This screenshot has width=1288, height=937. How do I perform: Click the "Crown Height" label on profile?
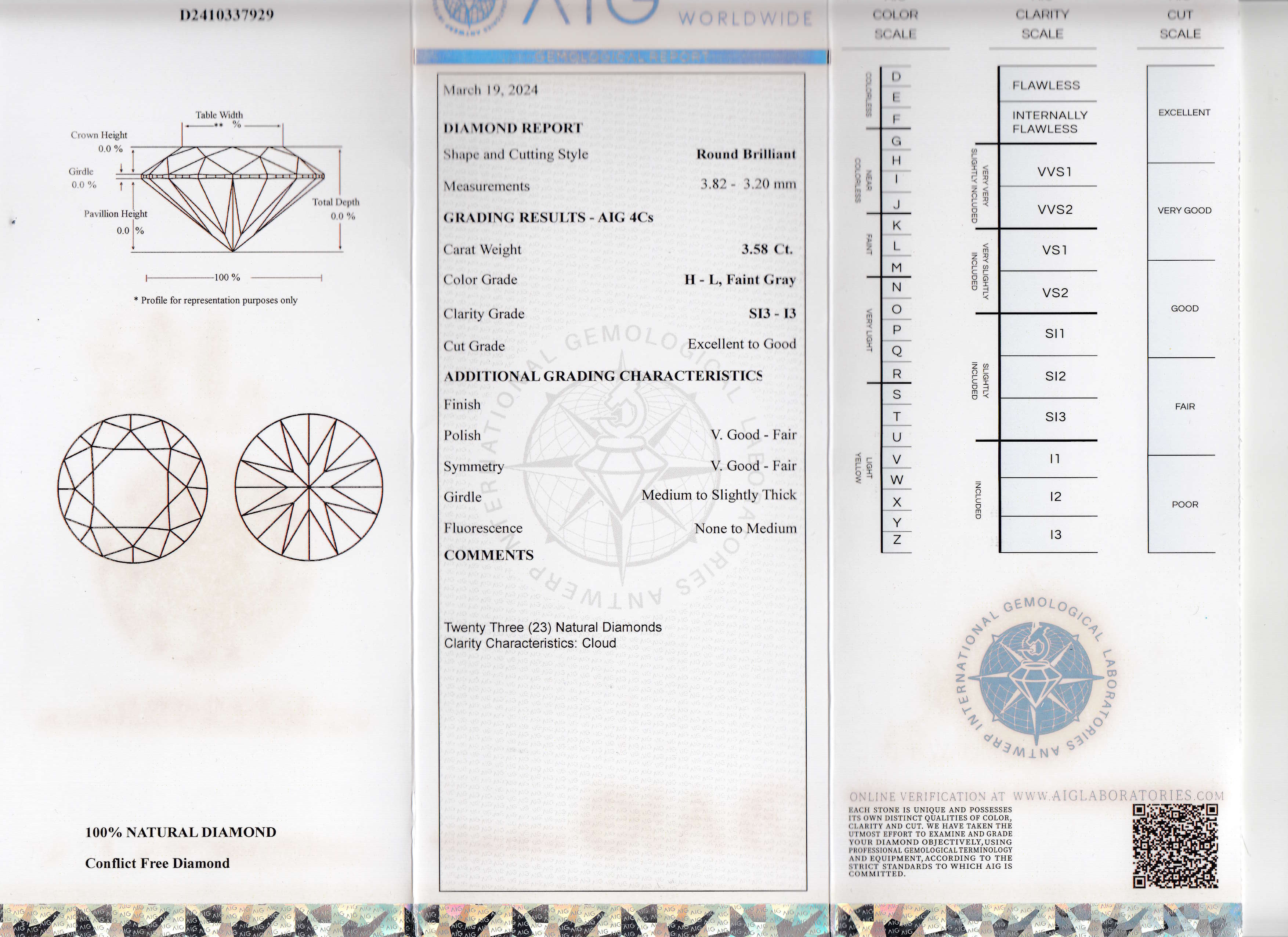point(99,135)
